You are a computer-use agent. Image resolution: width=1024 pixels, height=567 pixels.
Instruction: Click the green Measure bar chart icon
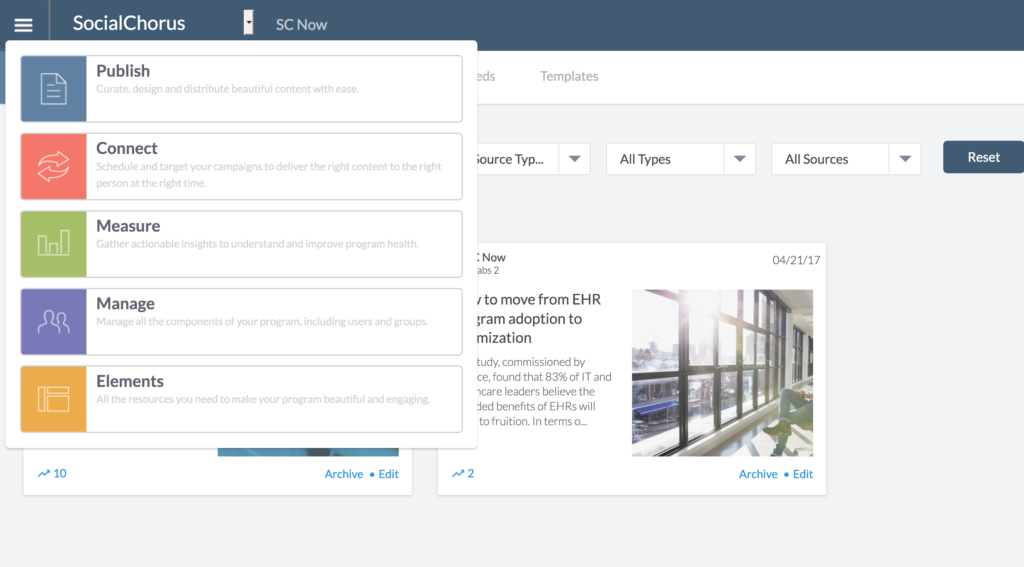(x=54, y=244)
